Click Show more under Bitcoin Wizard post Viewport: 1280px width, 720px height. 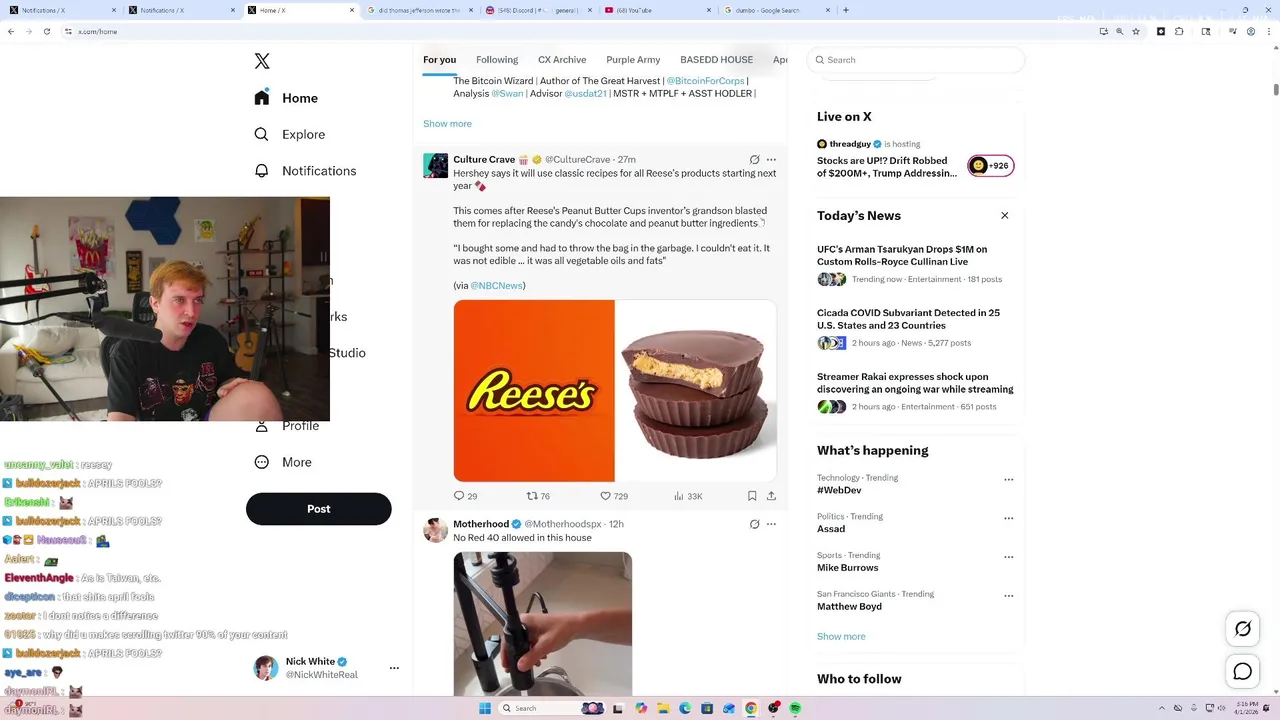(x=447, y=124)
